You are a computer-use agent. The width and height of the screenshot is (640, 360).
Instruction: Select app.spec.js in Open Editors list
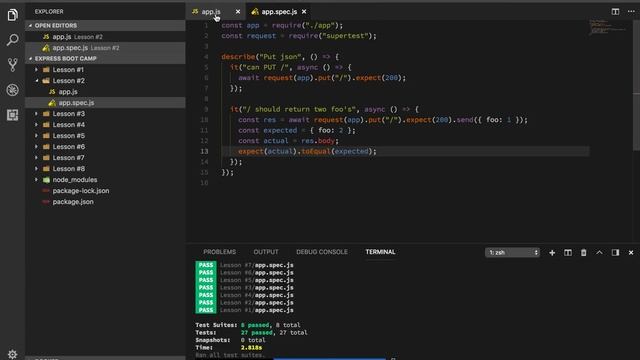(105, 47)
